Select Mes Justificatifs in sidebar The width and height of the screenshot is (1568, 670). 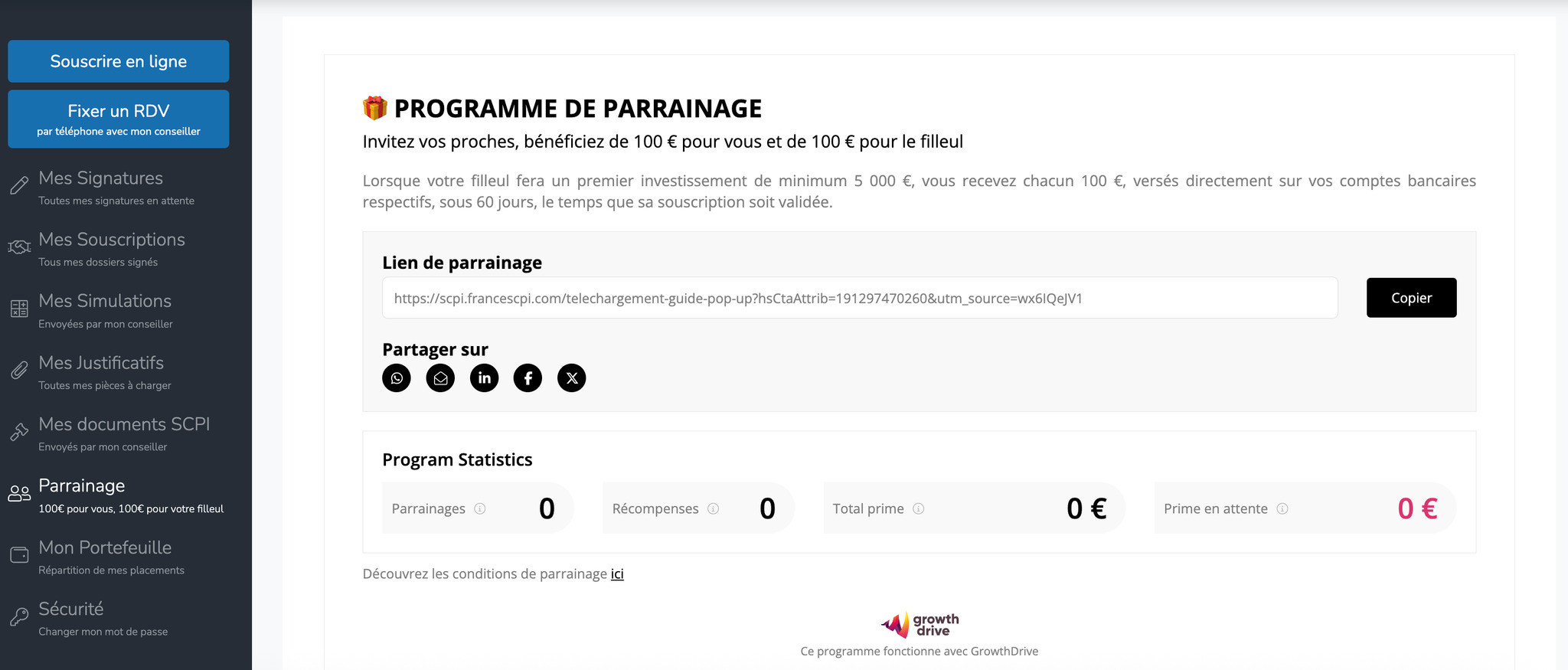(x=101, y=372)
